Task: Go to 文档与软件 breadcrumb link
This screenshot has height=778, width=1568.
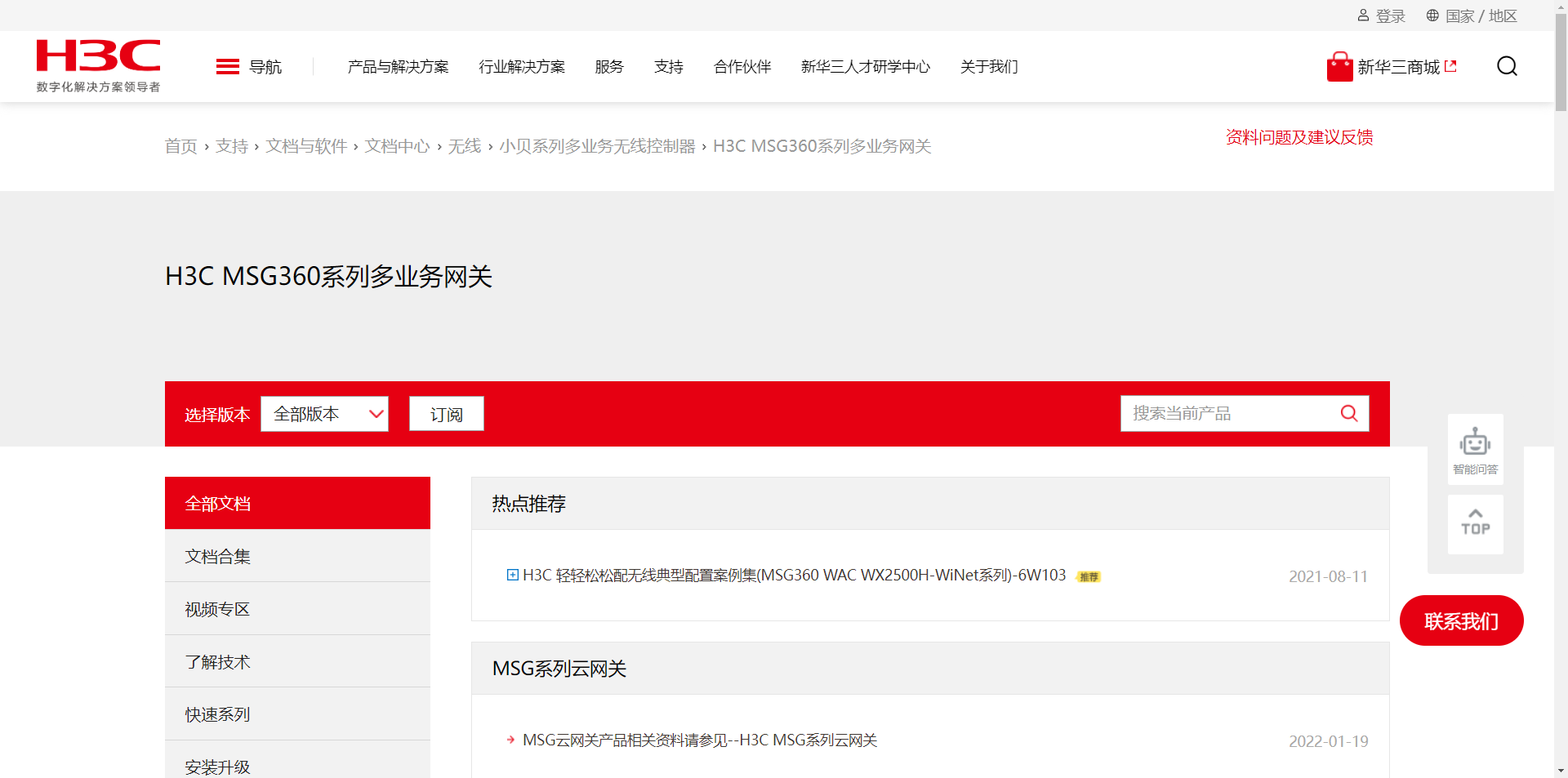Action: pos(306,146)
